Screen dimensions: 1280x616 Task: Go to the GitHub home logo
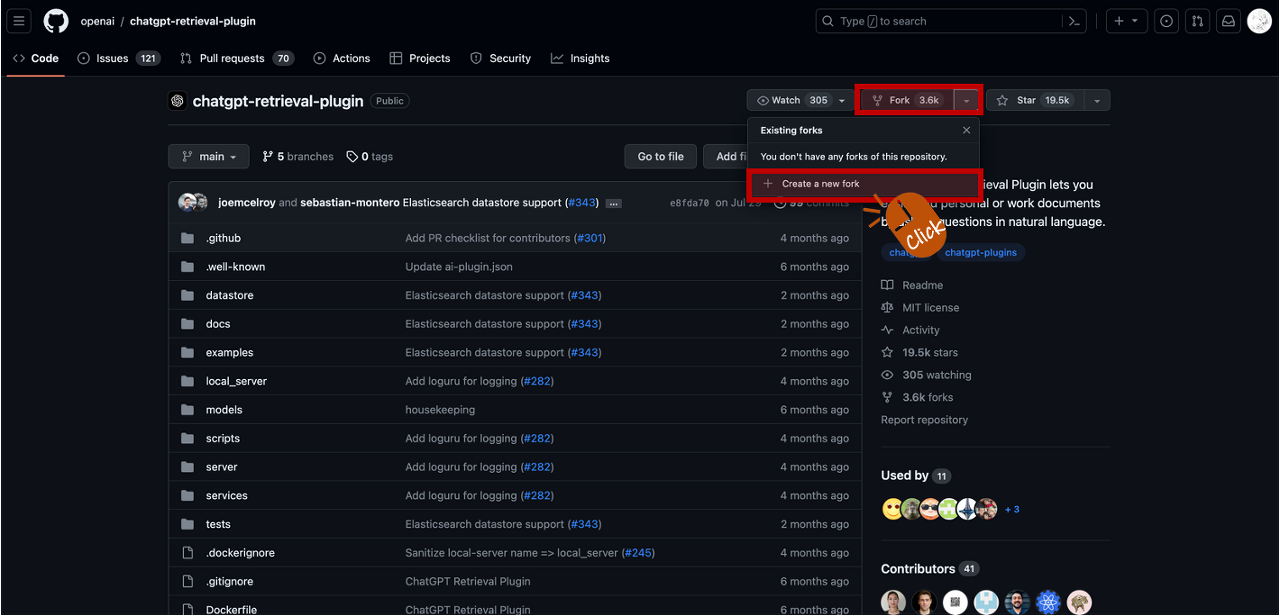click(x=56, y=21)
